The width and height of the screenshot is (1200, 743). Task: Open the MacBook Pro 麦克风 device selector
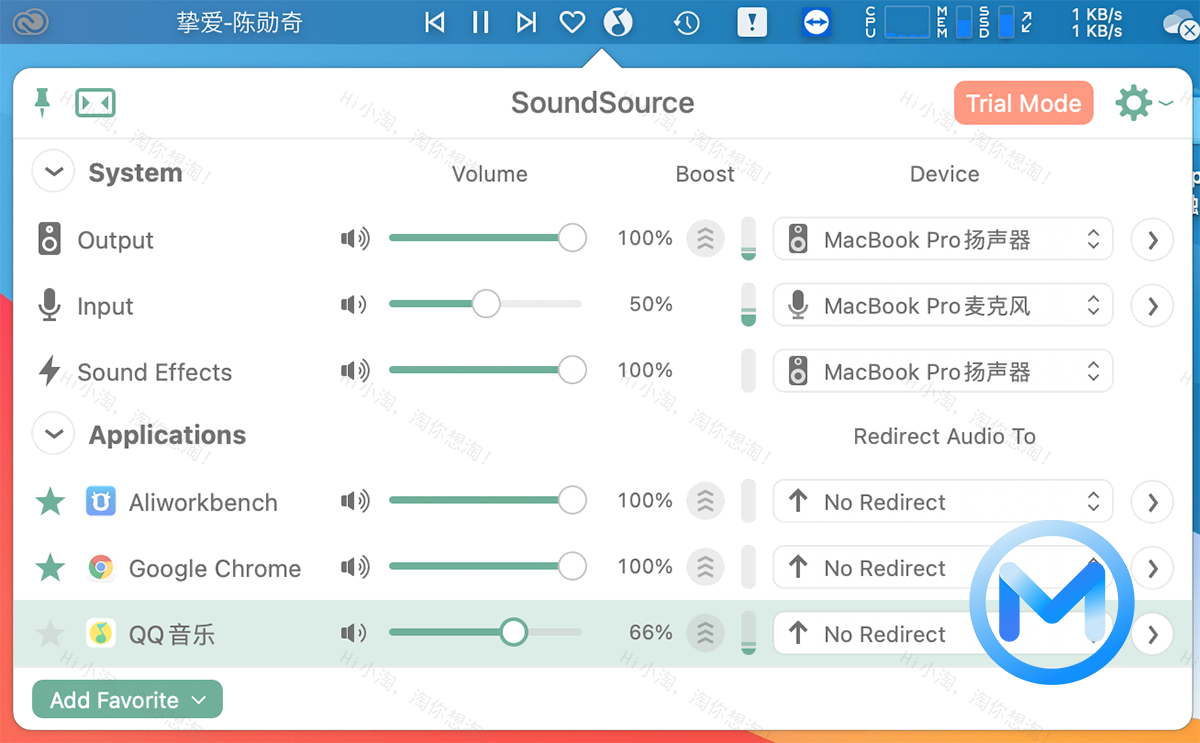pyautogui.click(x=942, y=305)
